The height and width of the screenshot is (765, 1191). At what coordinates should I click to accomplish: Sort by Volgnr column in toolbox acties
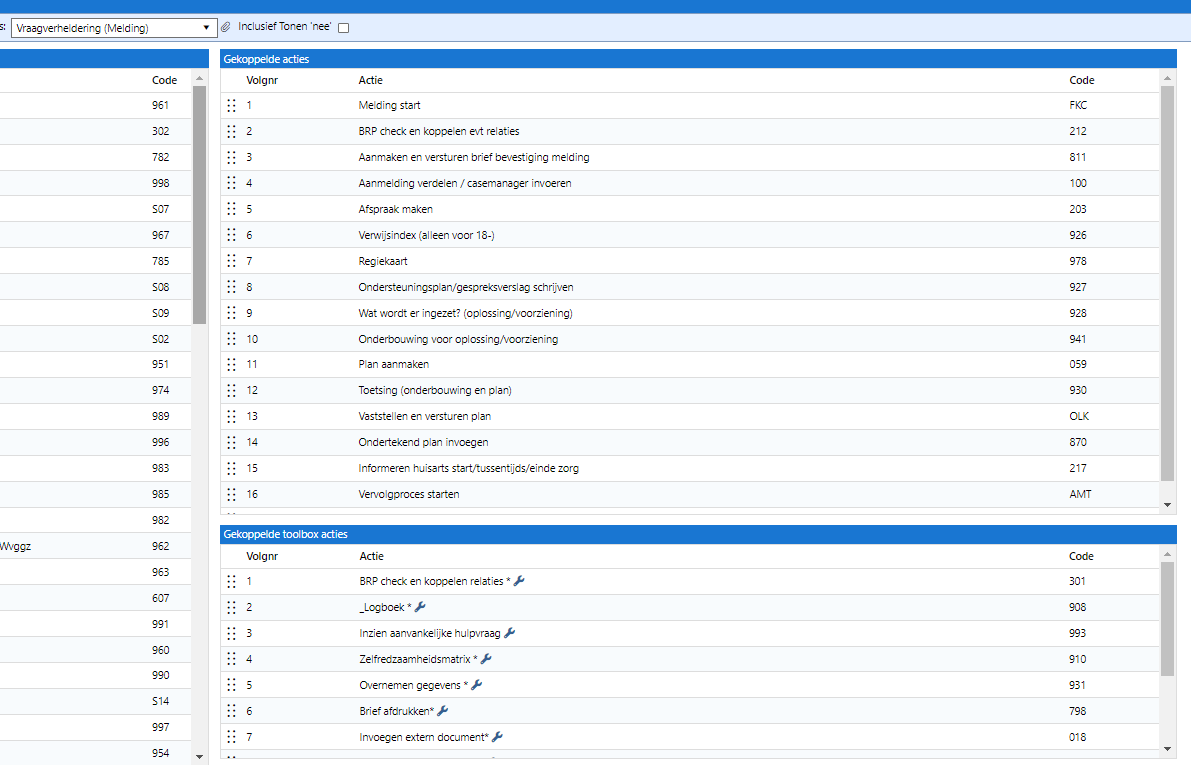261,556
